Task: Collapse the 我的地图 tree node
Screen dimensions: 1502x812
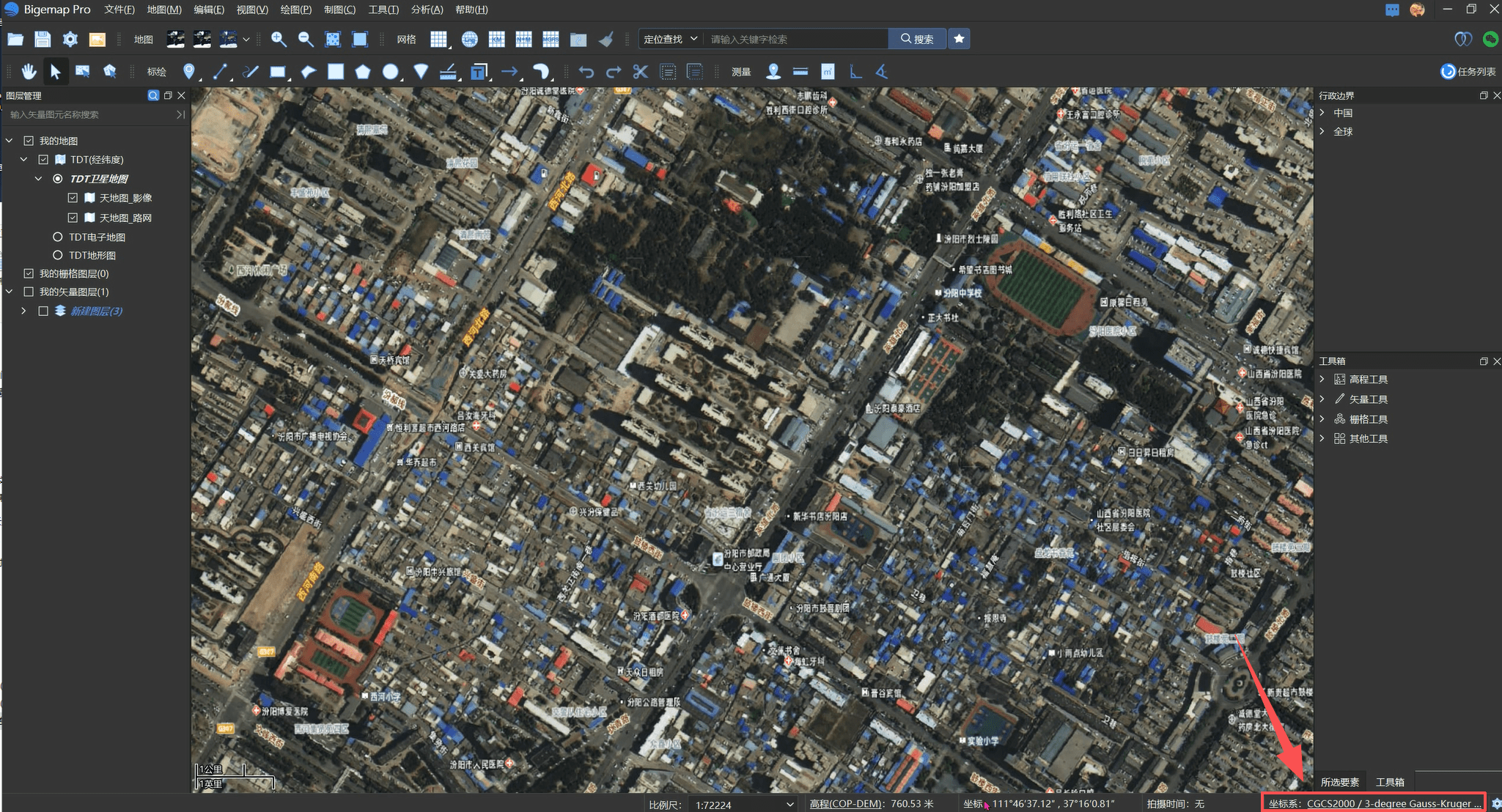Action: point(10,141)
